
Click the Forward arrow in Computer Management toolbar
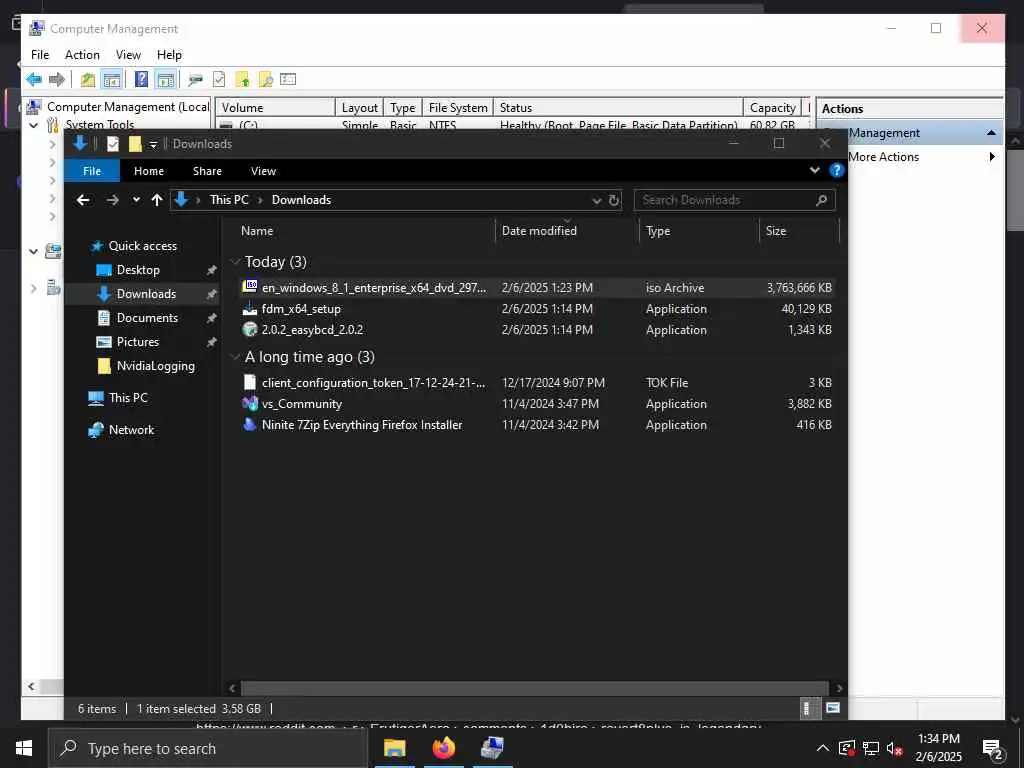click(57, 80)
